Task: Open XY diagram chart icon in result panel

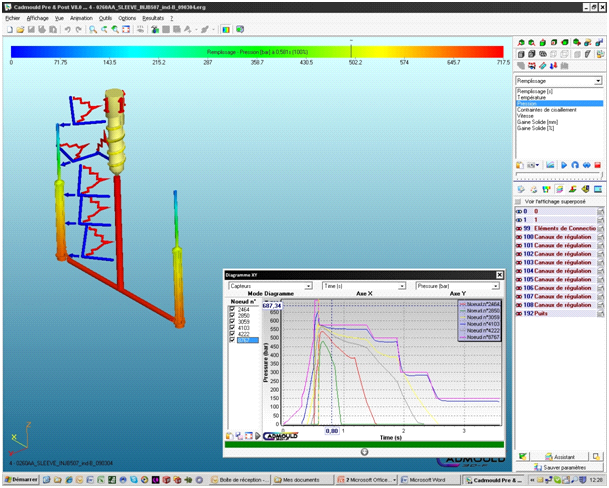Action: point(550,165)
